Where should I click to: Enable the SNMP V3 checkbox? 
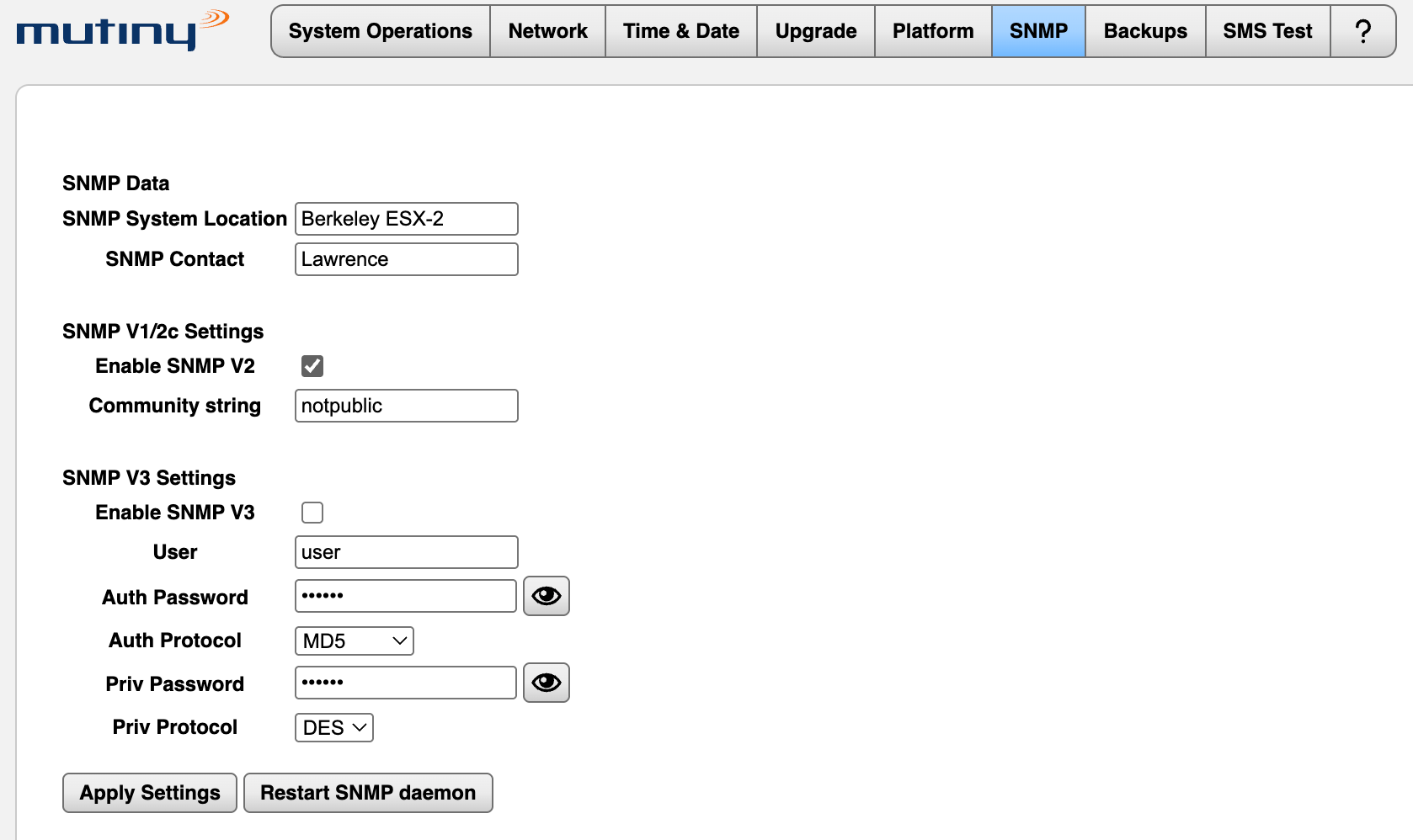click(312, 513)
